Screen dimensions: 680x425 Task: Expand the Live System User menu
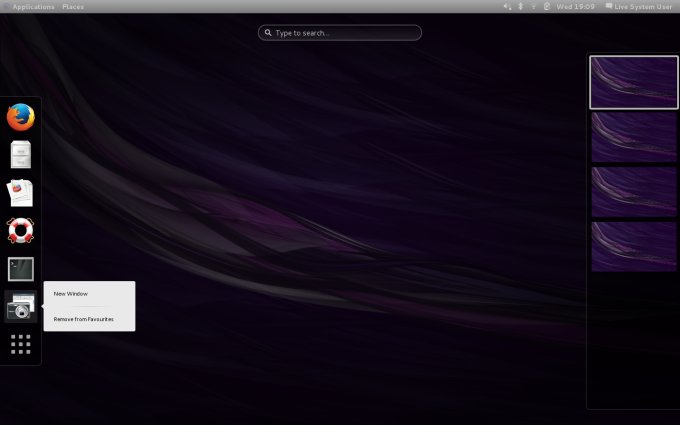click(x=639, y=6)
